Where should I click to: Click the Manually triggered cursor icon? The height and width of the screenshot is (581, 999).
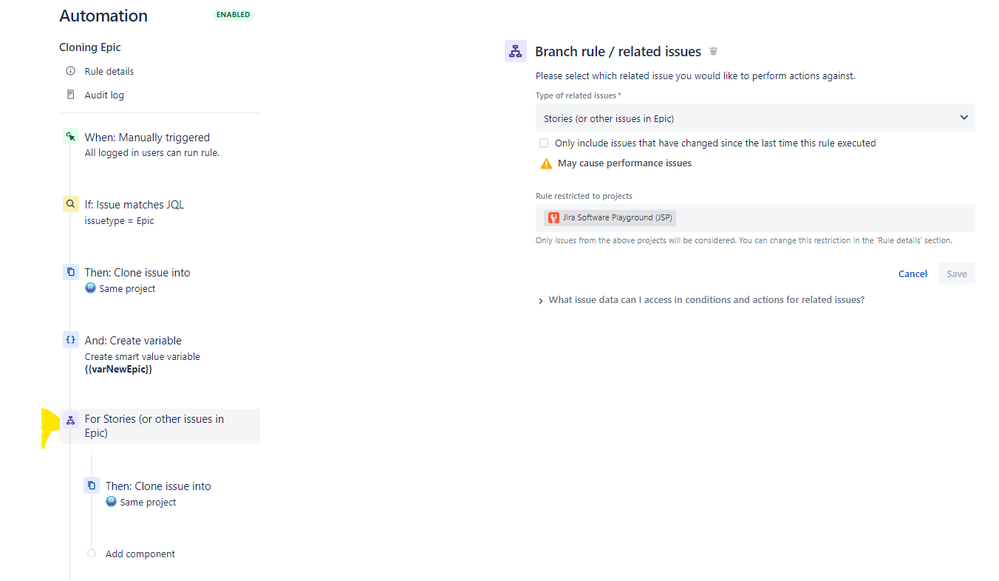click(x=71, y=136)
